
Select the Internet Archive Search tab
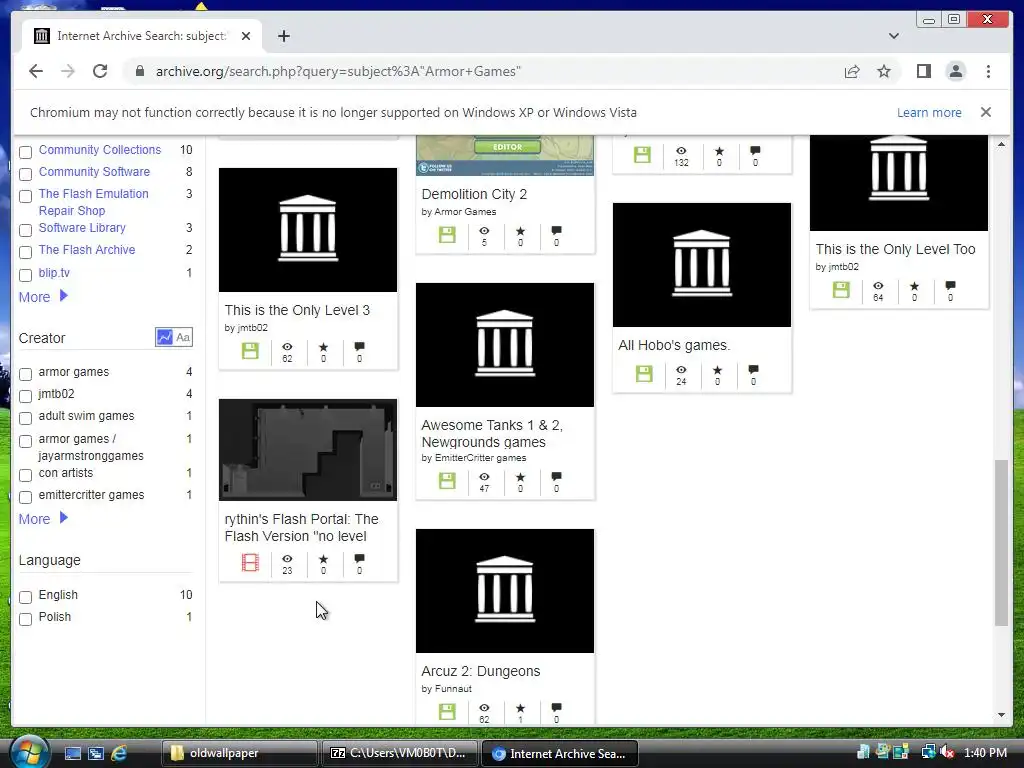coord(142,36)
